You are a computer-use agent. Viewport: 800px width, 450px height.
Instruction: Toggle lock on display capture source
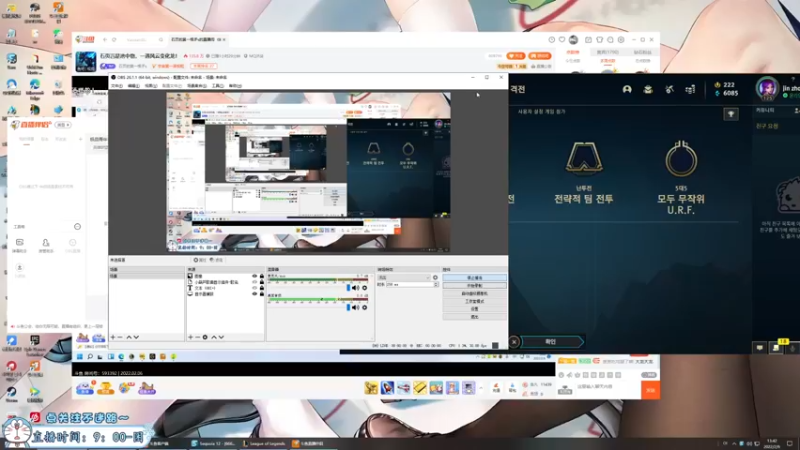[262, 294]
